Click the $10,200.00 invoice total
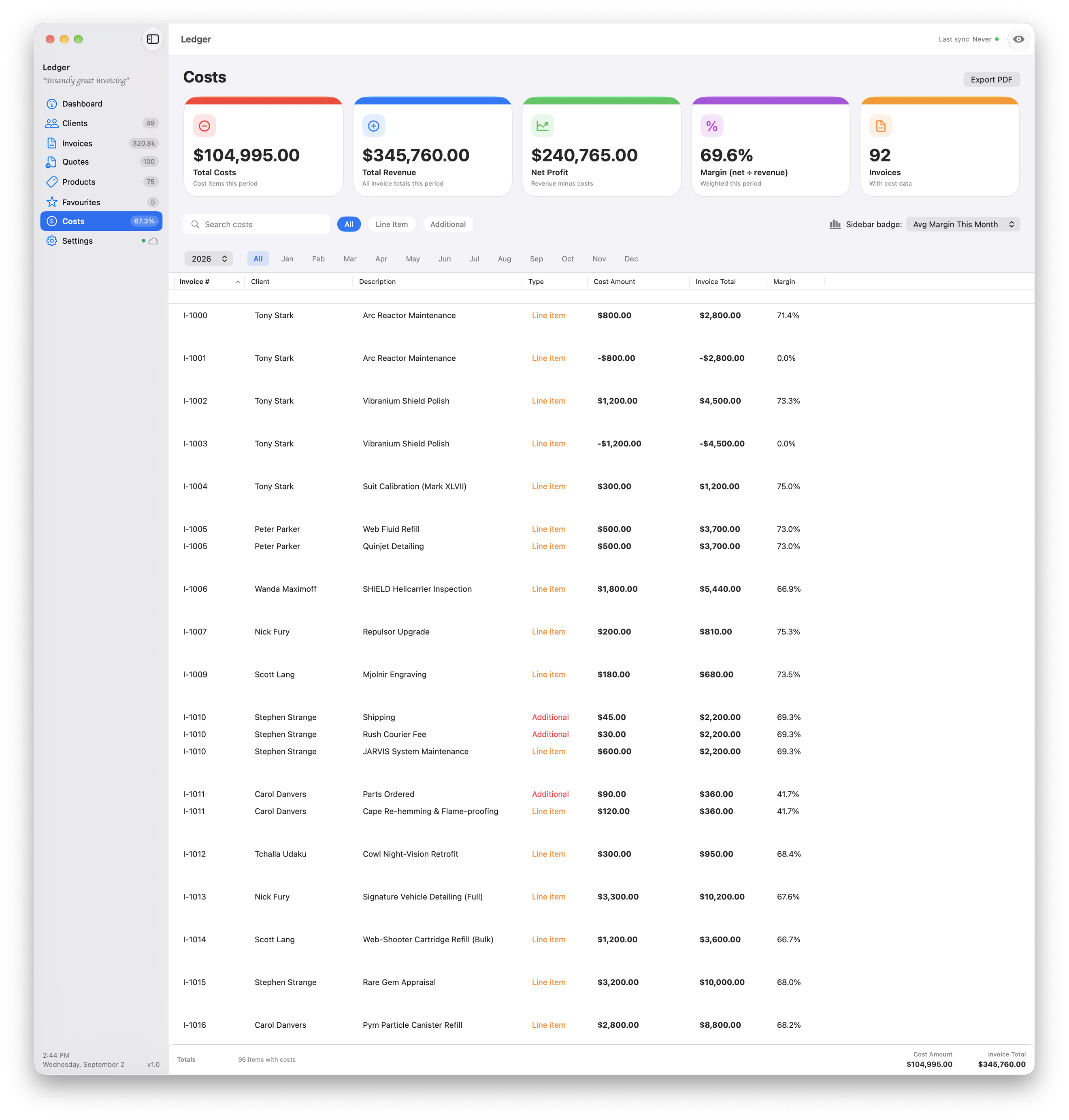1069x1120 pixels. (722, 897)
